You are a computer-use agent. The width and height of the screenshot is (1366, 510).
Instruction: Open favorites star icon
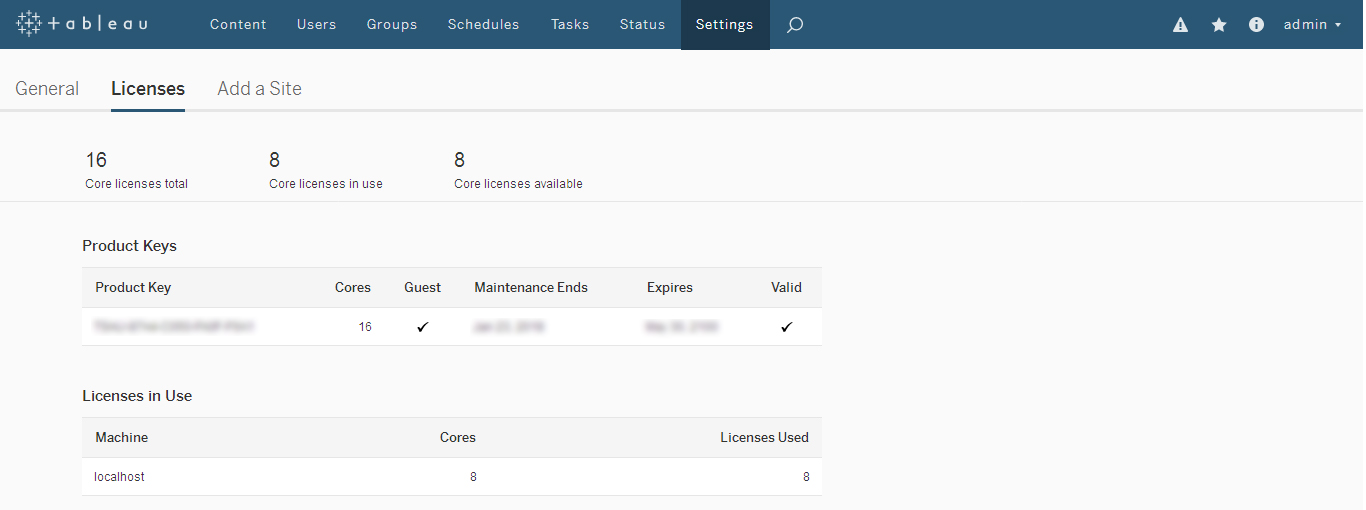(1219, 25)
